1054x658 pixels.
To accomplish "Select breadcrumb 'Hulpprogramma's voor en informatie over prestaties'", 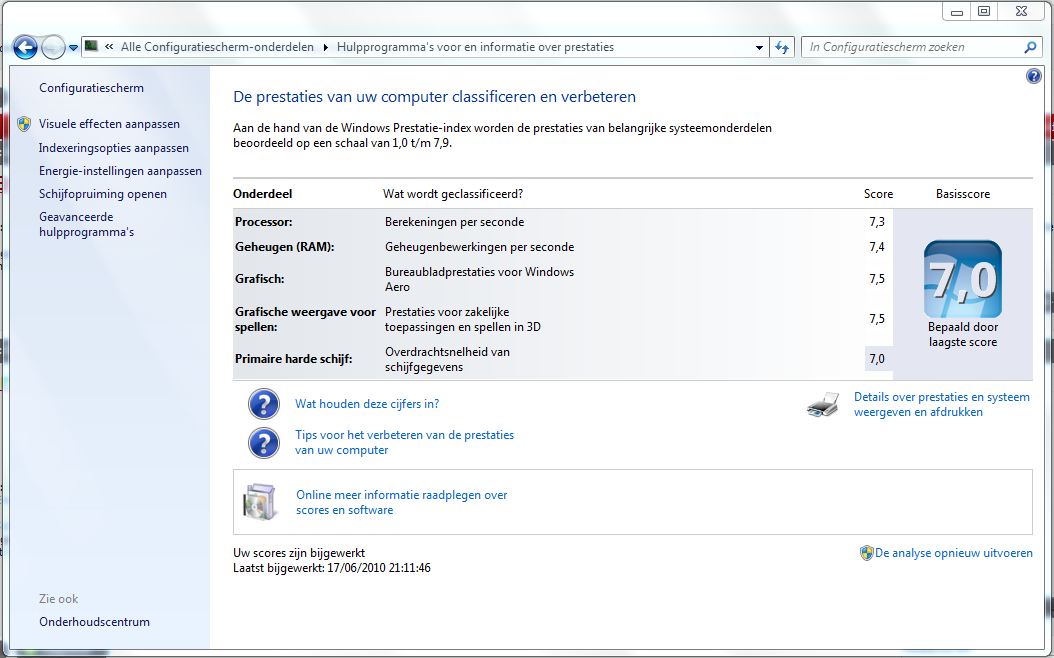I will tap(475, 47).
